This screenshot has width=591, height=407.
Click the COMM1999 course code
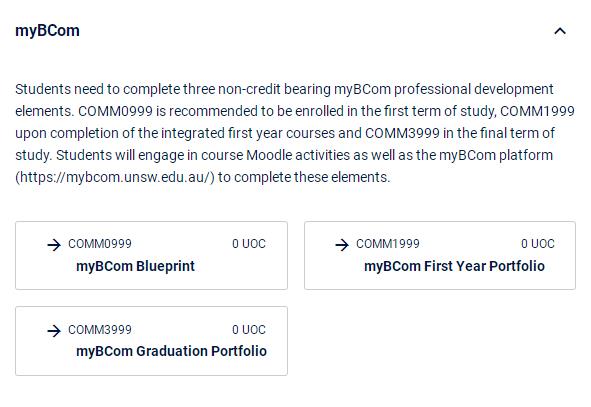point(388,244)
